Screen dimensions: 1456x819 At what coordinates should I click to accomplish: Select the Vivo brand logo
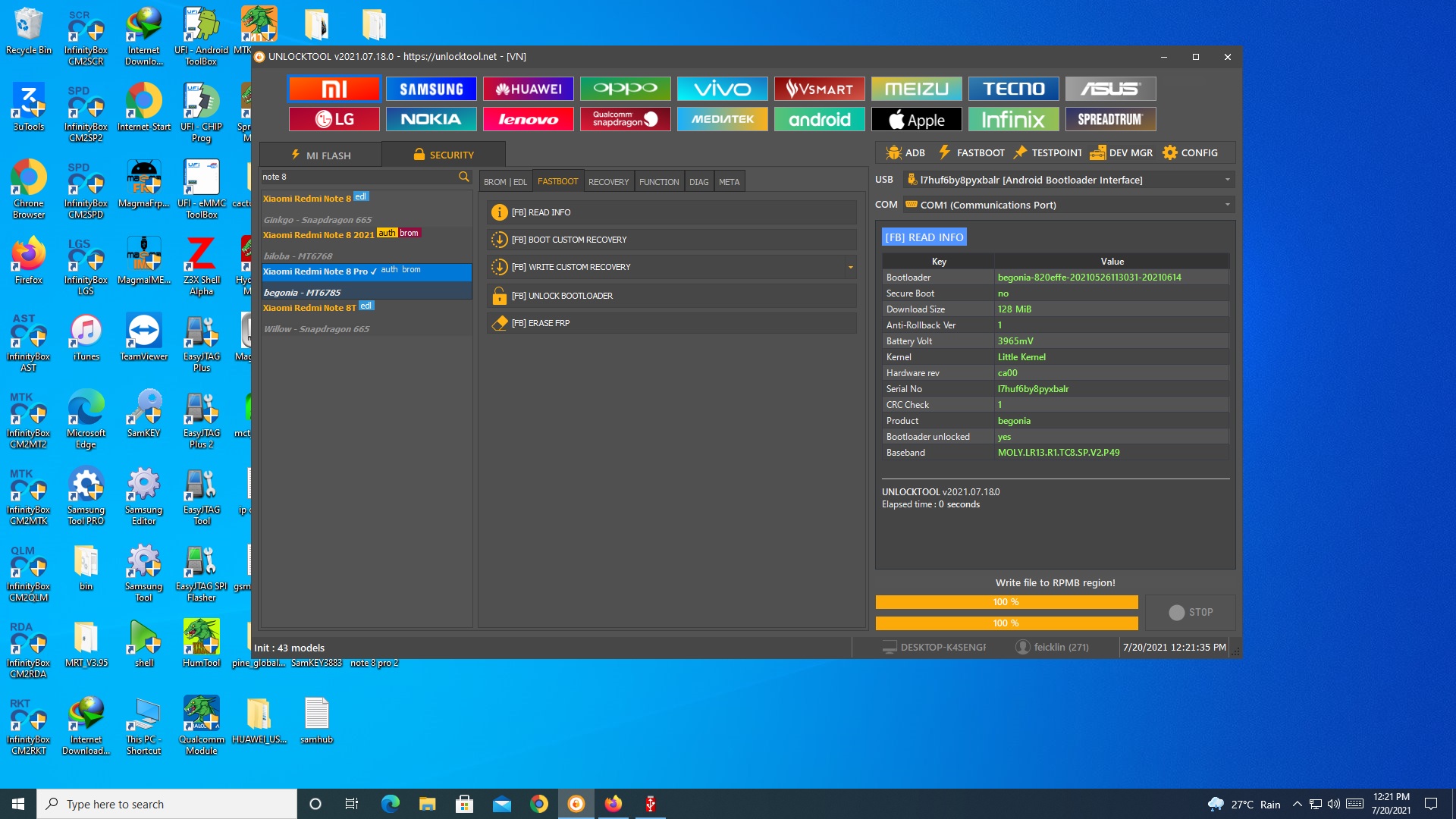point(722,89)
